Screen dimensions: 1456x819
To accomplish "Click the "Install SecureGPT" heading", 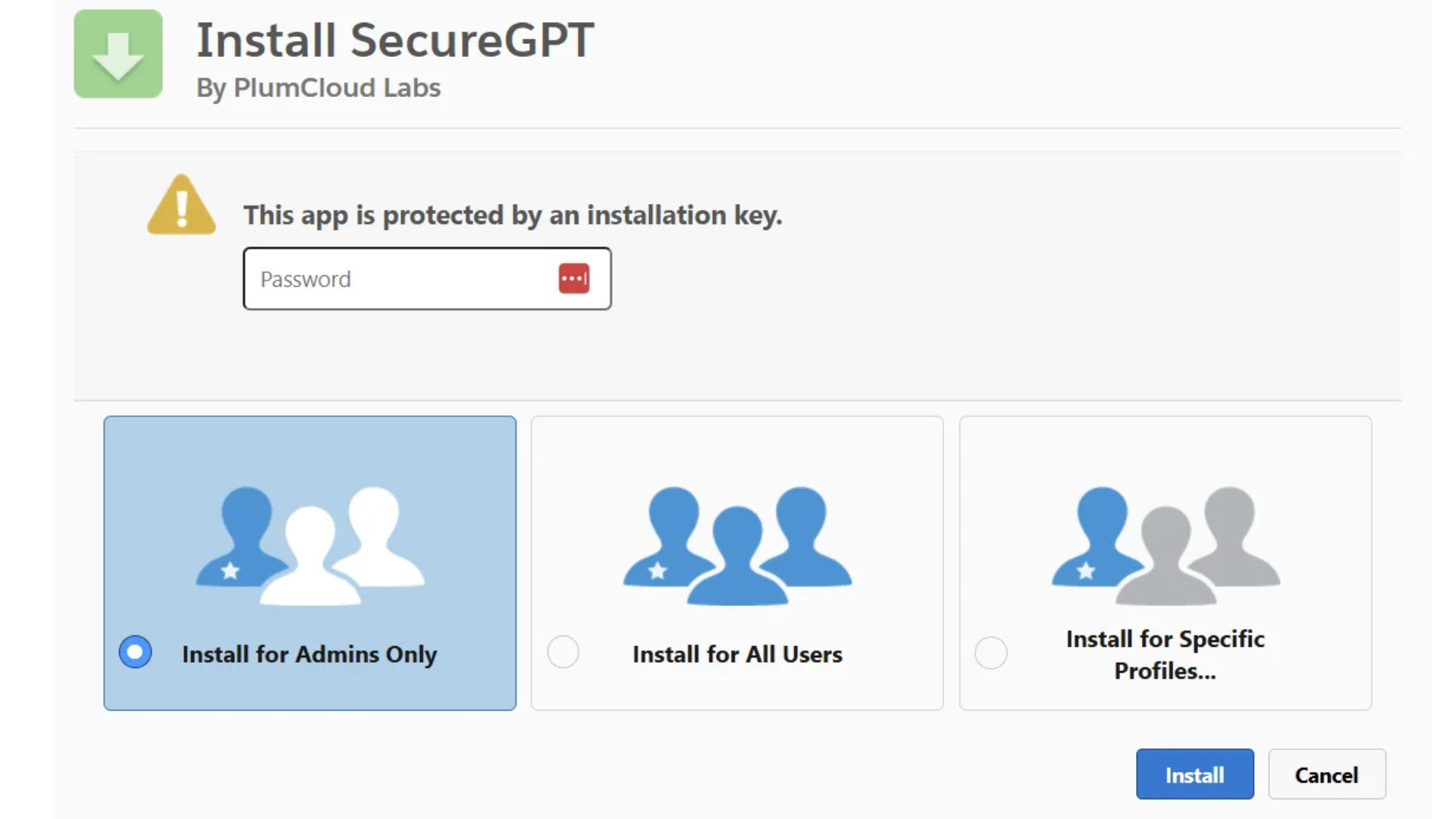I will click(395, 40).
